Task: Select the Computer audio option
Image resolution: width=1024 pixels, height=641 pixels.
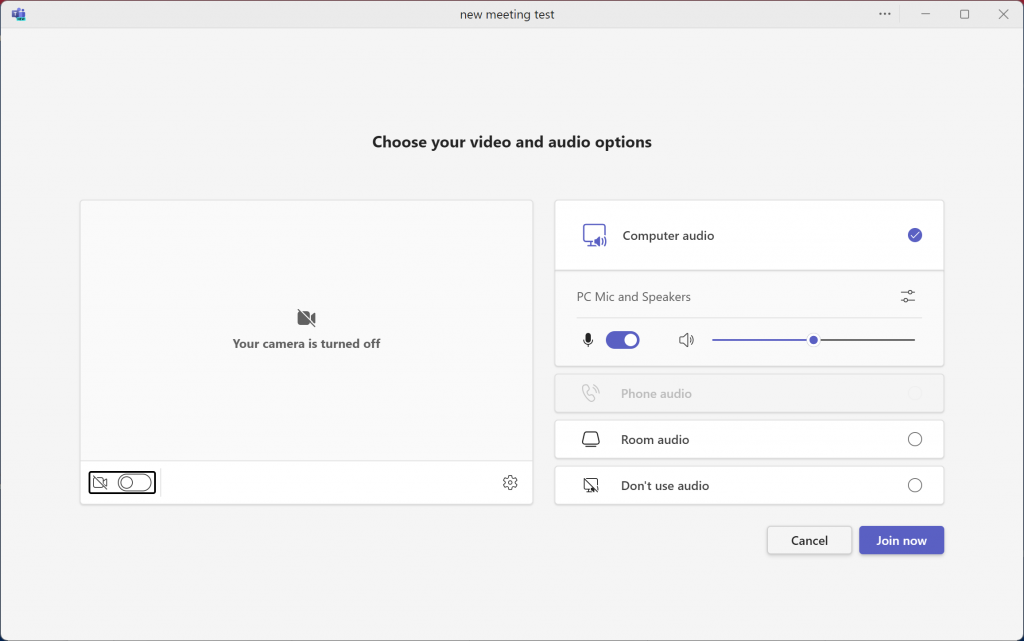Action: pyautogui.click(x=914, y=236)
